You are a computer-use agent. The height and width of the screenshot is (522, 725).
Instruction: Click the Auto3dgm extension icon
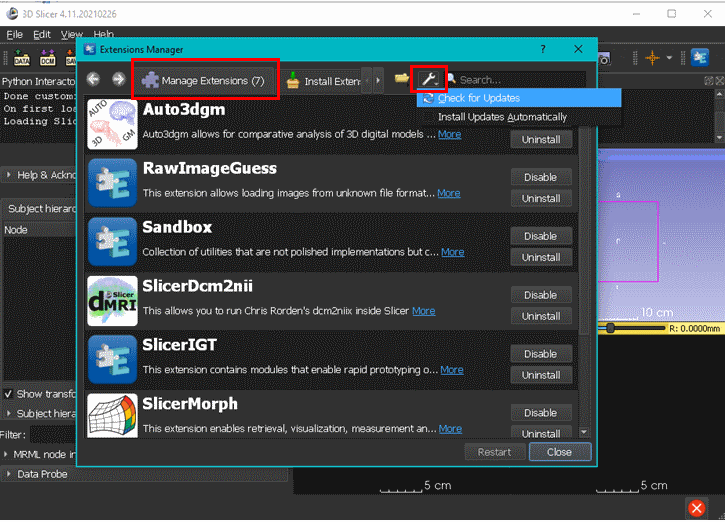point(112,124)
